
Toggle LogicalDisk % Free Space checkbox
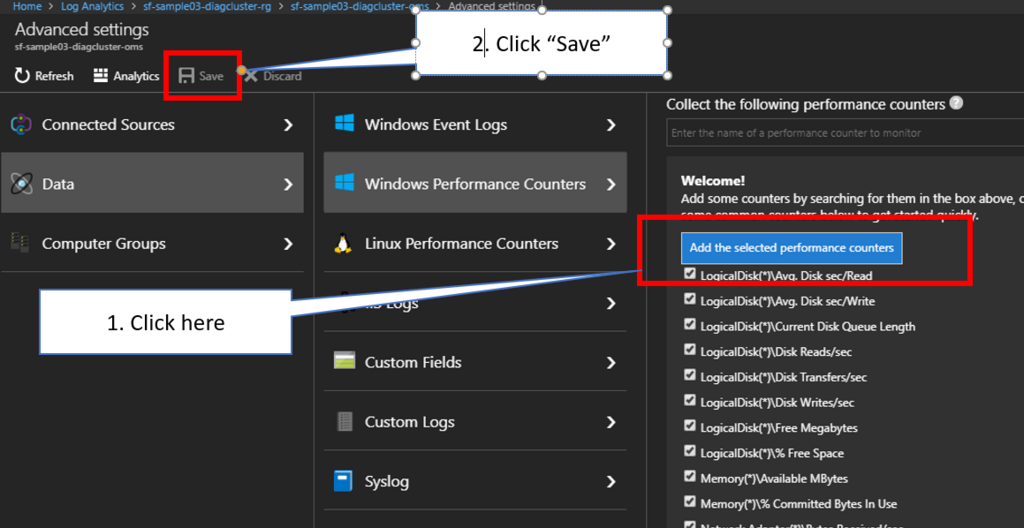point(690,451)
